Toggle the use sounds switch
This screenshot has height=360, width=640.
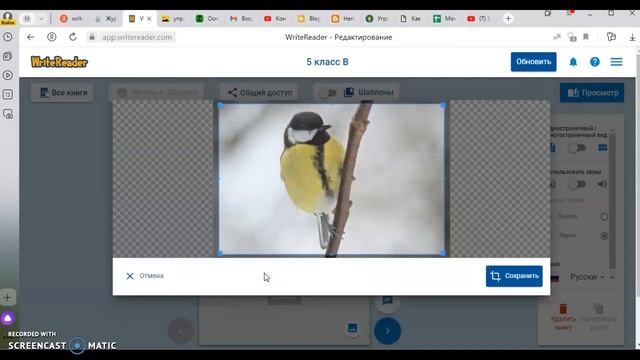tap(577, 184)
